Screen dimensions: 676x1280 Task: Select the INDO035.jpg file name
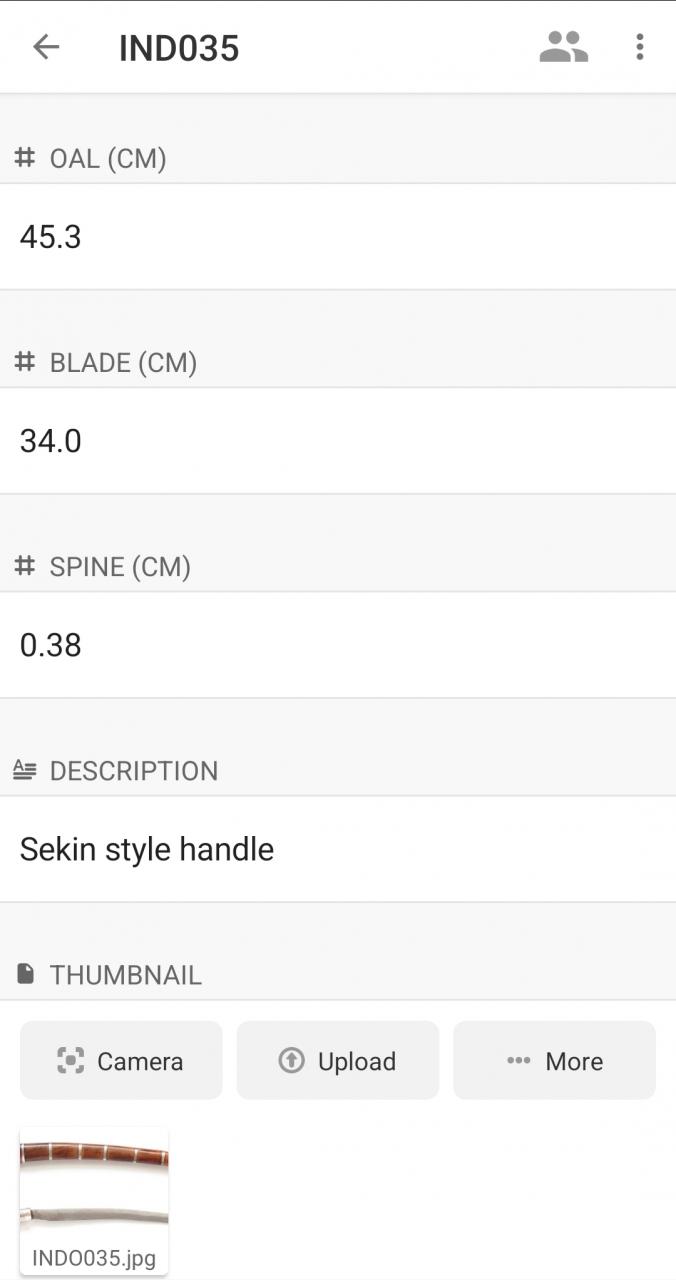pos(94,1258)
